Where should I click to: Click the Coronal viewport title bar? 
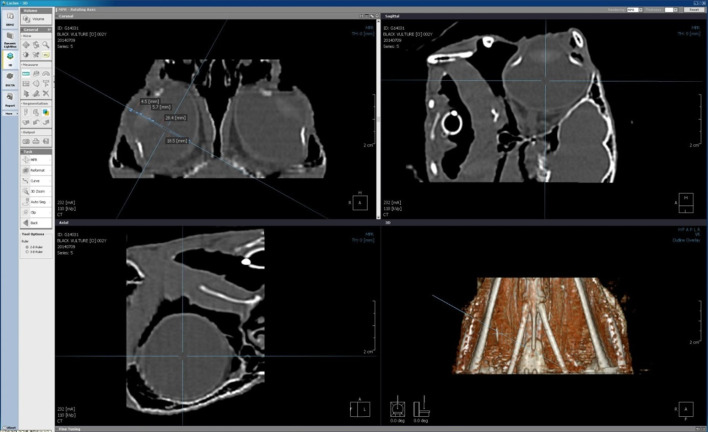point(217,16)
